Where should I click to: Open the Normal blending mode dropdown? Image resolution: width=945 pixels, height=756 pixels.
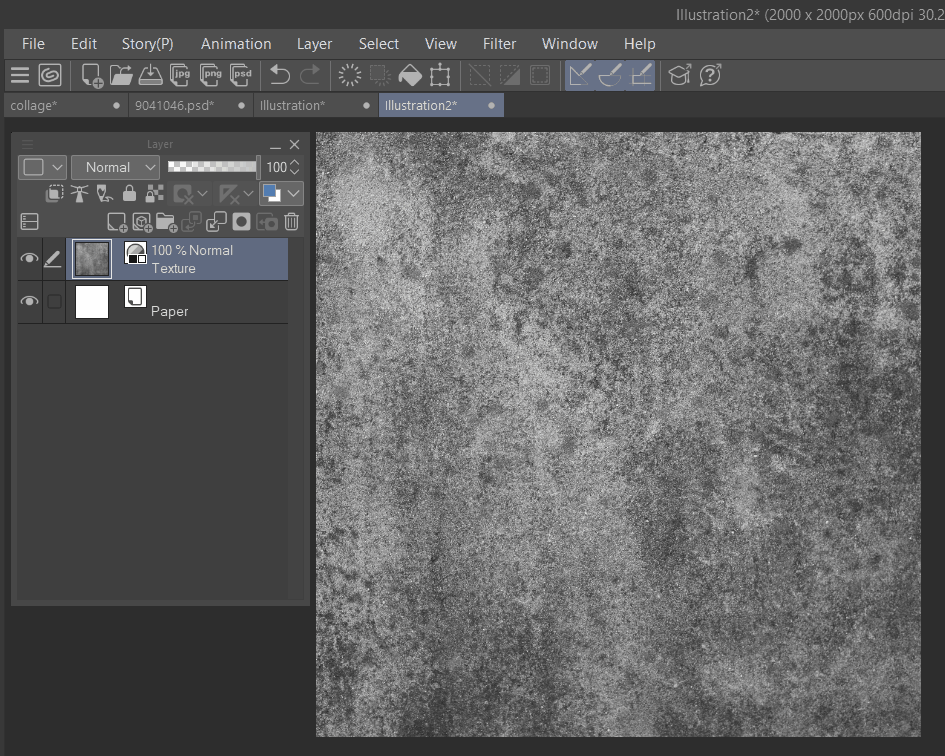[115, 167]
